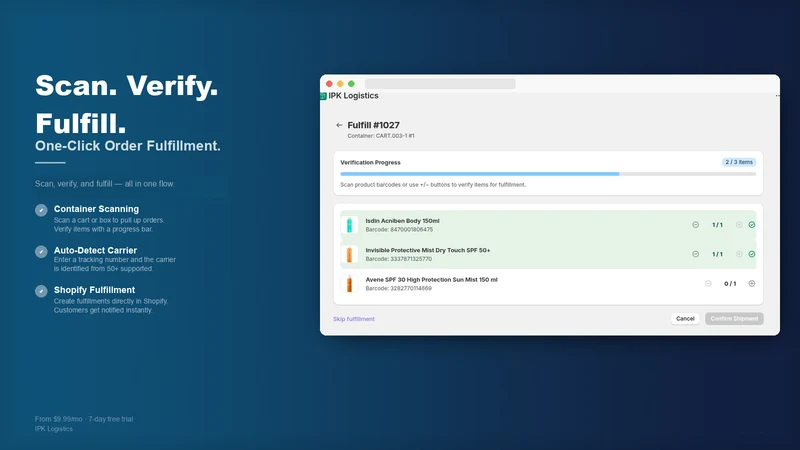Click the yellow minimize window button
The width and height of the screenshot is (800, 450).
click(340, 84)
